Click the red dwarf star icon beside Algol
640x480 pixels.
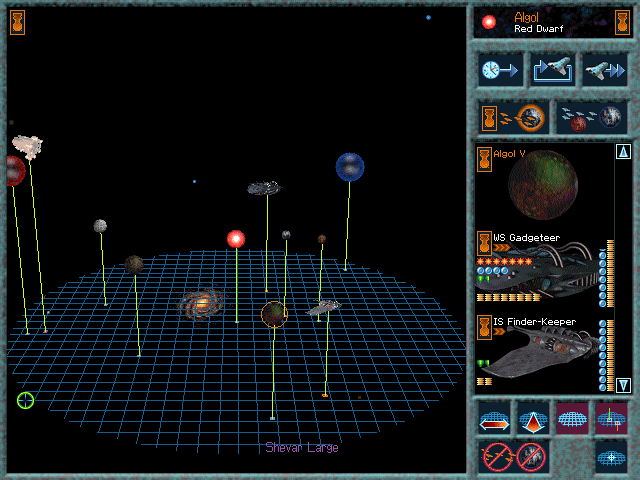click(489, 22)
